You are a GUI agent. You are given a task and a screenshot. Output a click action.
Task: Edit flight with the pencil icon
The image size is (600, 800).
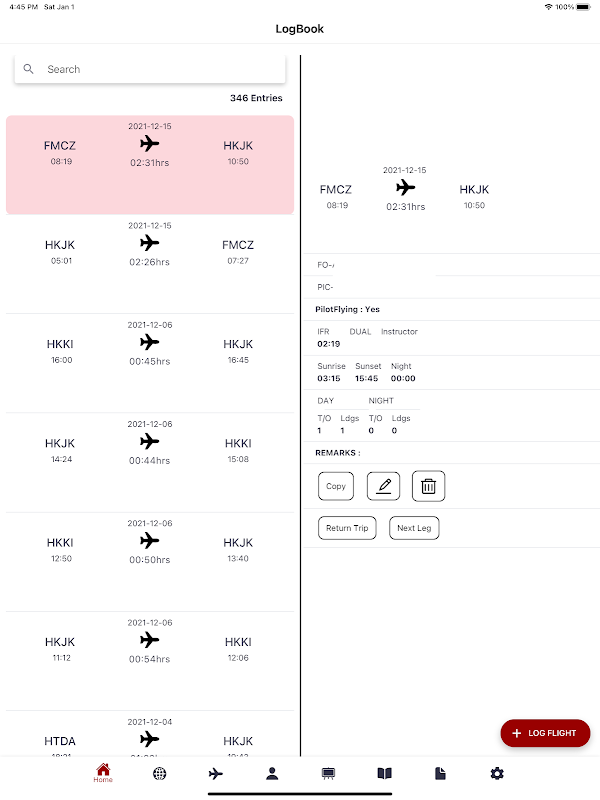[384, 487]
